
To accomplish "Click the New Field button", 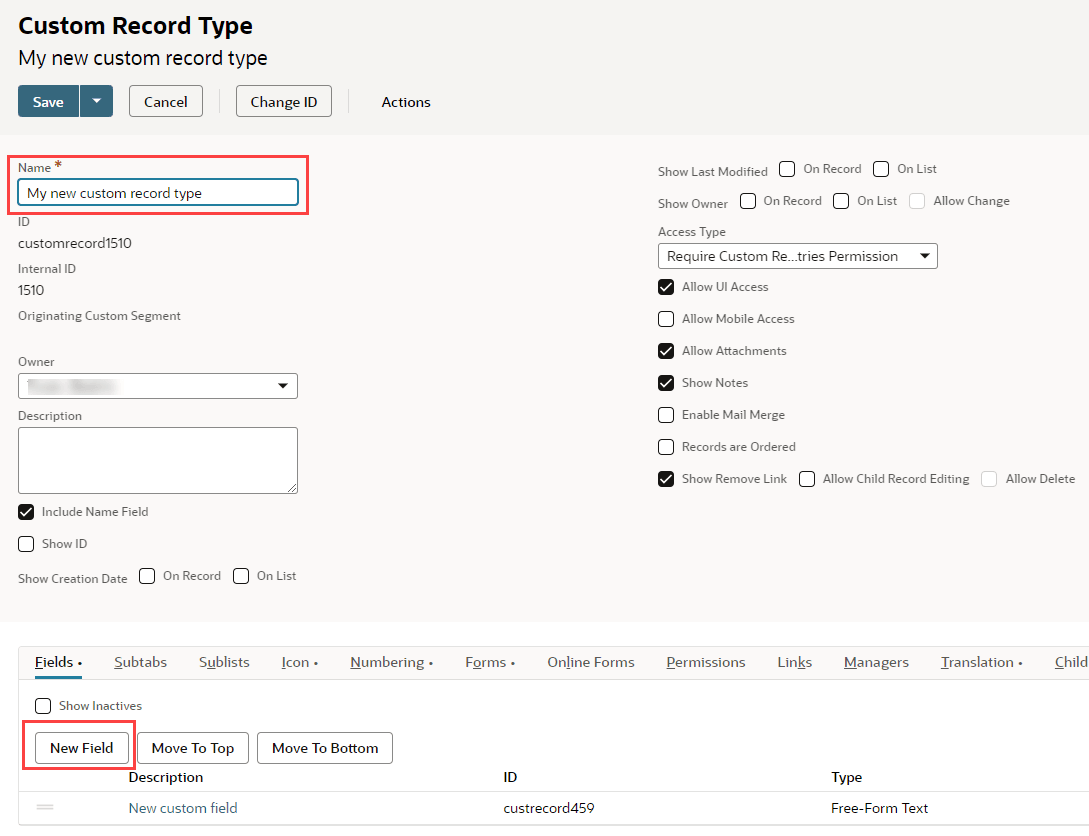I will point(81,747).
